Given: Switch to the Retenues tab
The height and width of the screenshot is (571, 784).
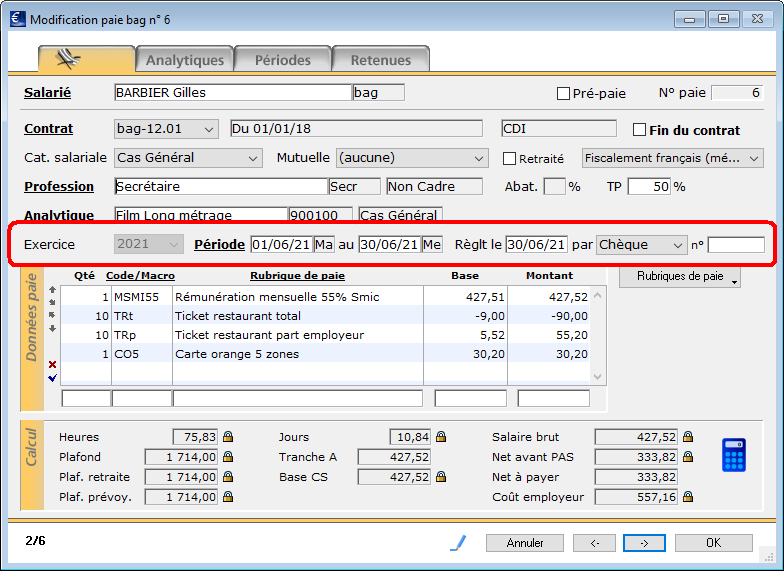Looking at the screenshot, I should (x=380, y=60).
